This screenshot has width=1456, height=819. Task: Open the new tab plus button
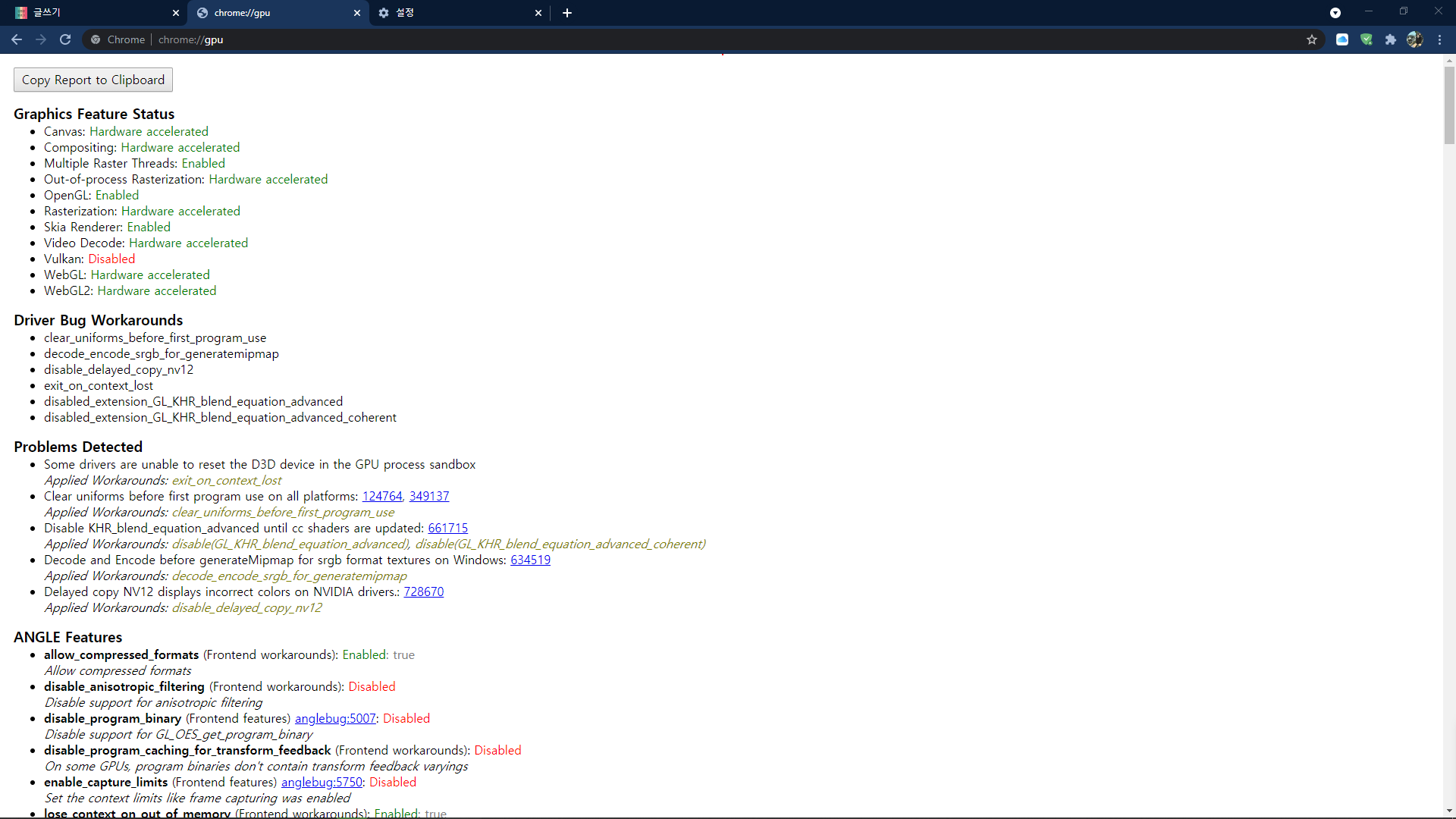click(x=567, y=13)
